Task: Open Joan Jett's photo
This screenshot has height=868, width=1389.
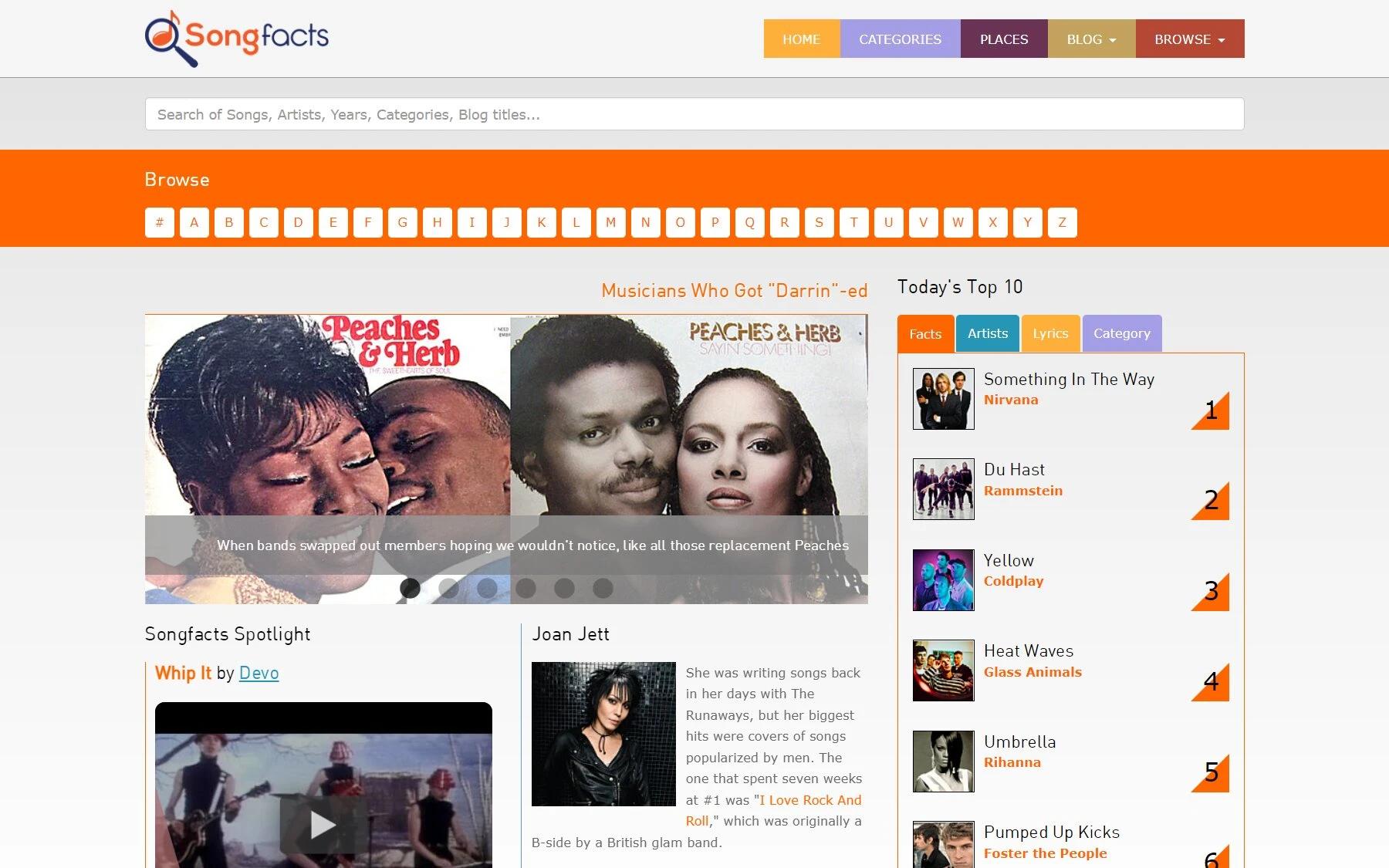Action: coord(603,734)
